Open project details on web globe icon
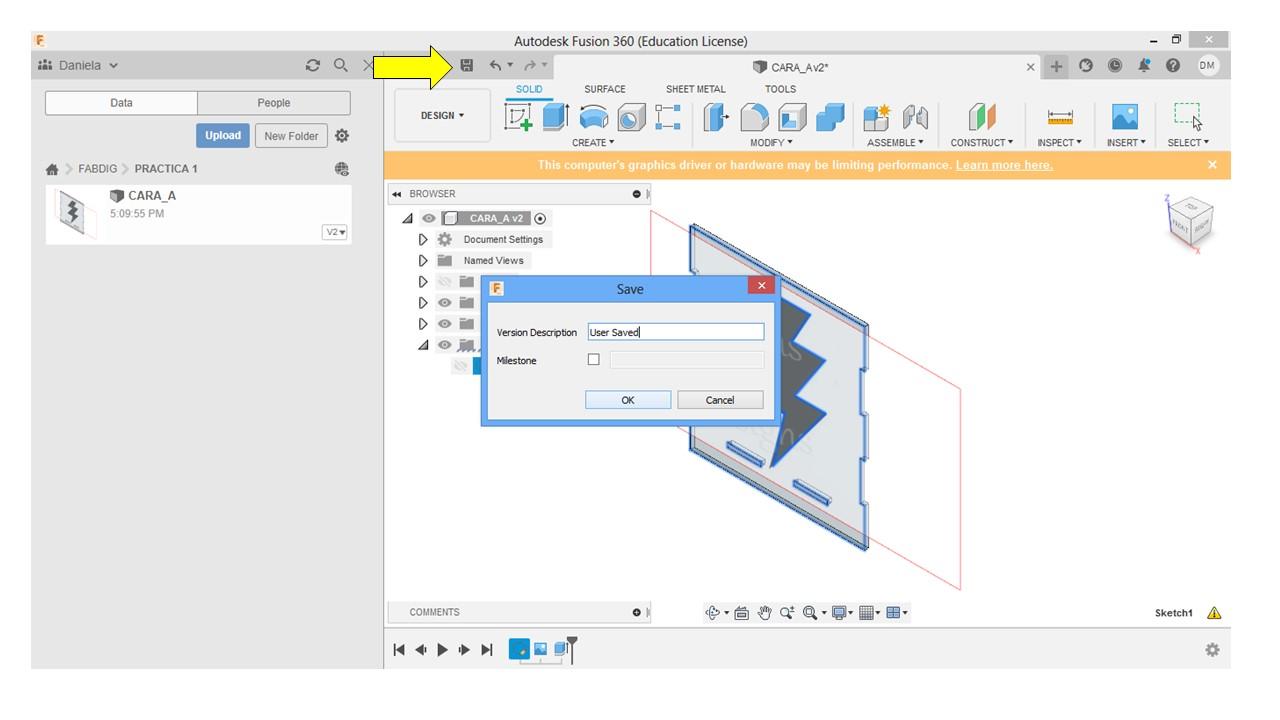 click(342, 169)
